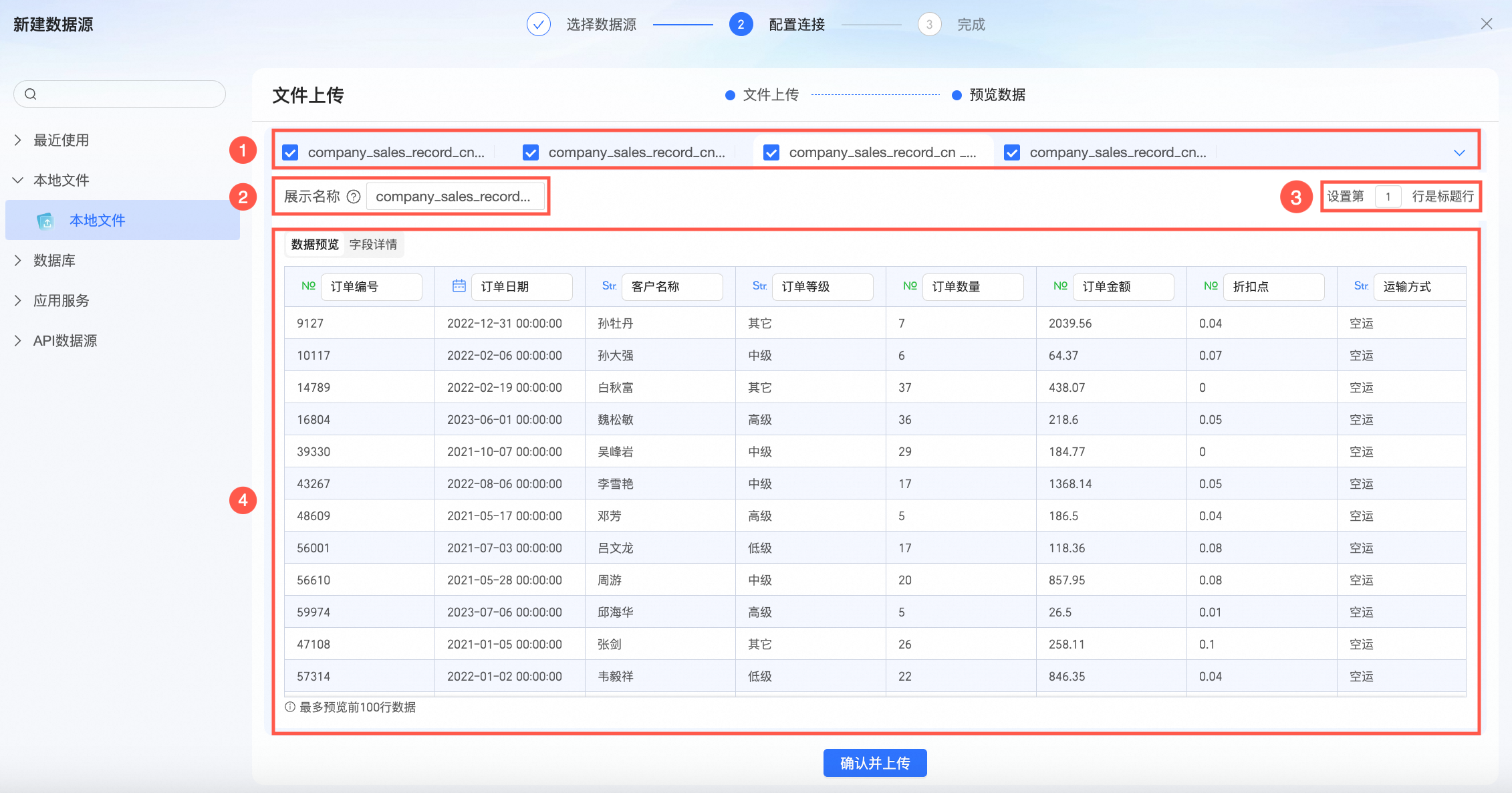Click the help icon next to 展示名称

pyautogui.click(x=354, y=197)
